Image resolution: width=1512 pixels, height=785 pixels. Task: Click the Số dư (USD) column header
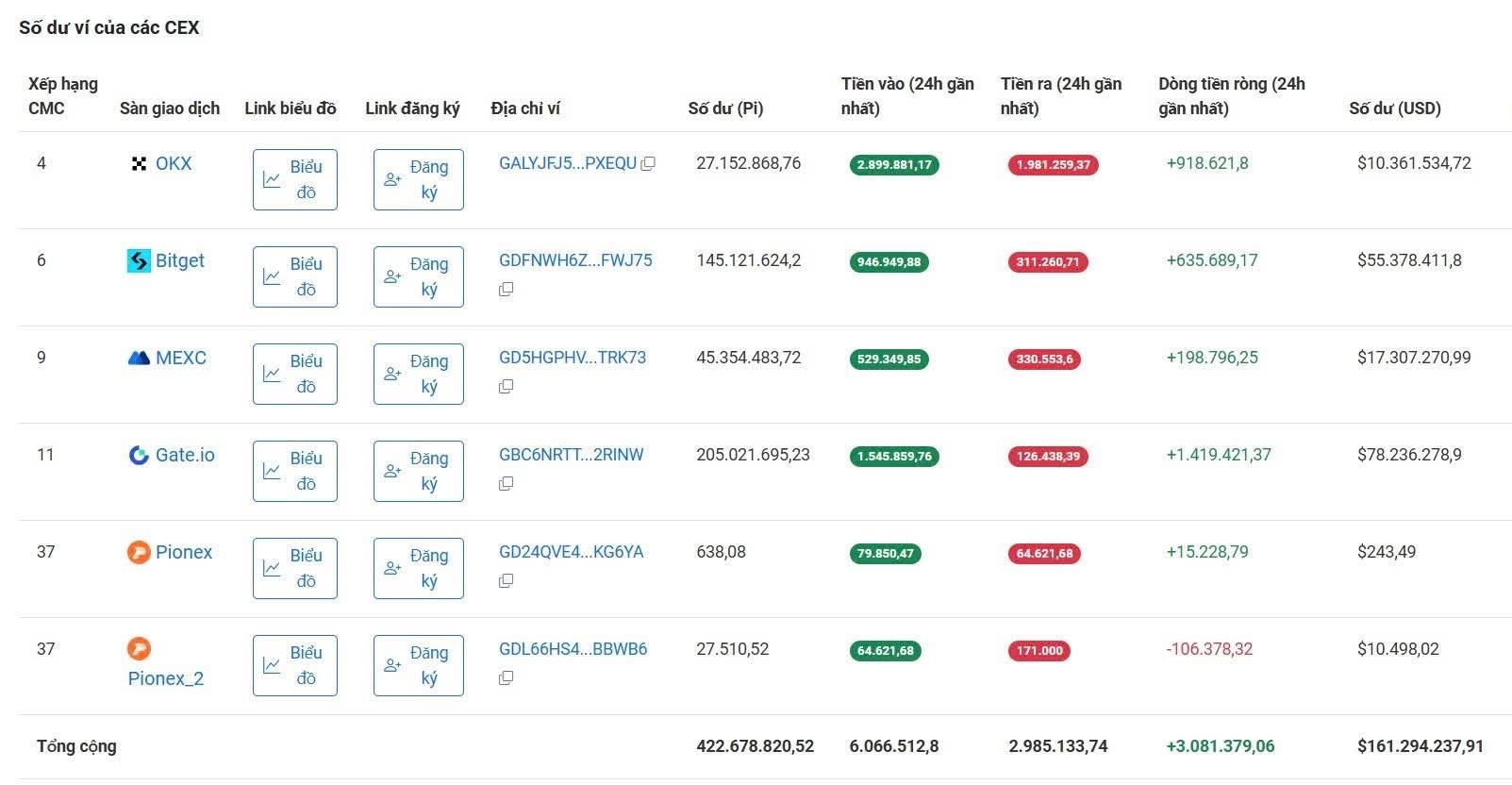click(x=1395, y=109)
